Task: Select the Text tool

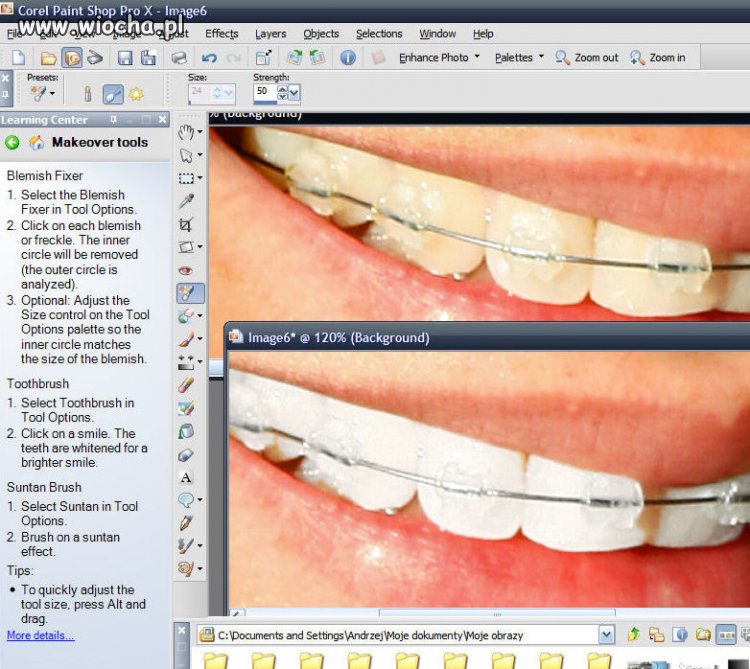Action: (186, 477)
